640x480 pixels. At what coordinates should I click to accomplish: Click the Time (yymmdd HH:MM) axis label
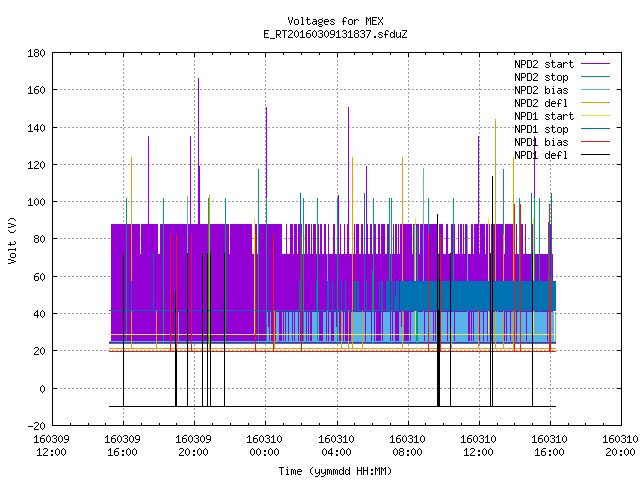pyautogui.click(x=335, y=471)
